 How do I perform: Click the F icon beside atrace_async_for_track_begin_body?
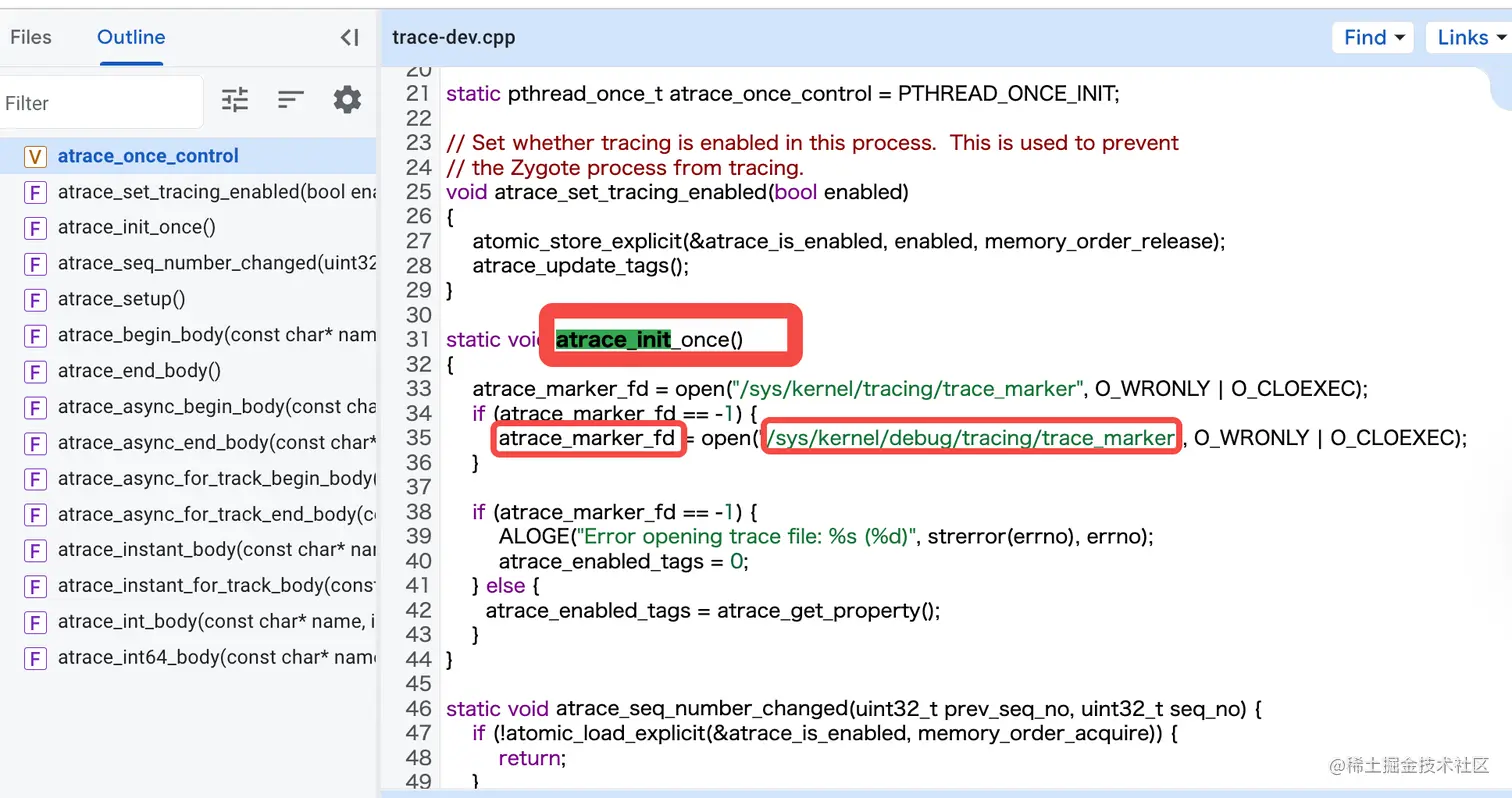(x=35, y=479)
